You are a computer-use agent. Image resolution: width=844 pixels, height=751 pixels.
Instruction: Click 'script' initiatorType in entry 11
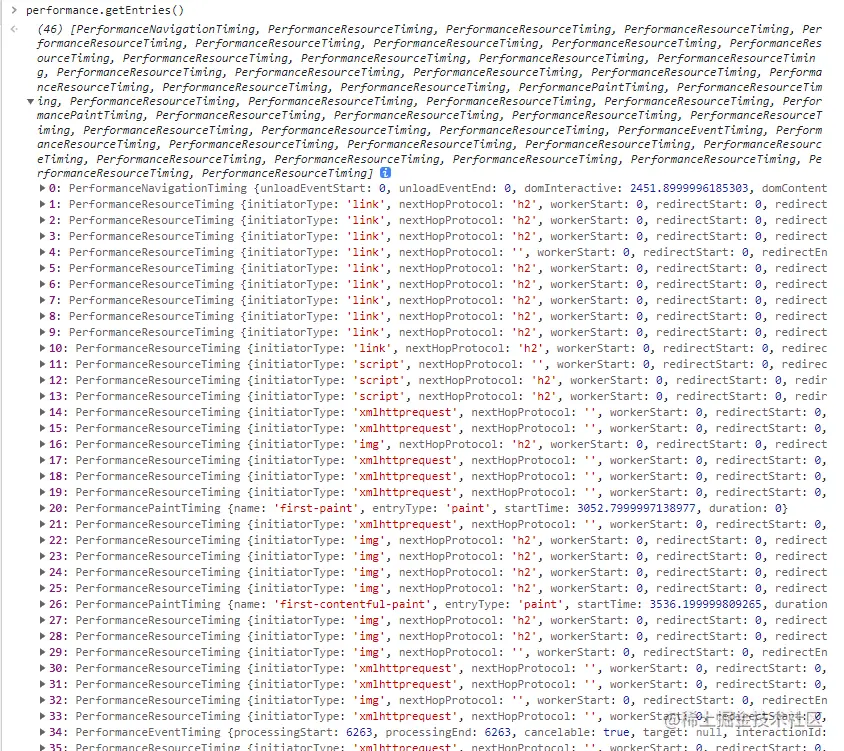(379, 364)
